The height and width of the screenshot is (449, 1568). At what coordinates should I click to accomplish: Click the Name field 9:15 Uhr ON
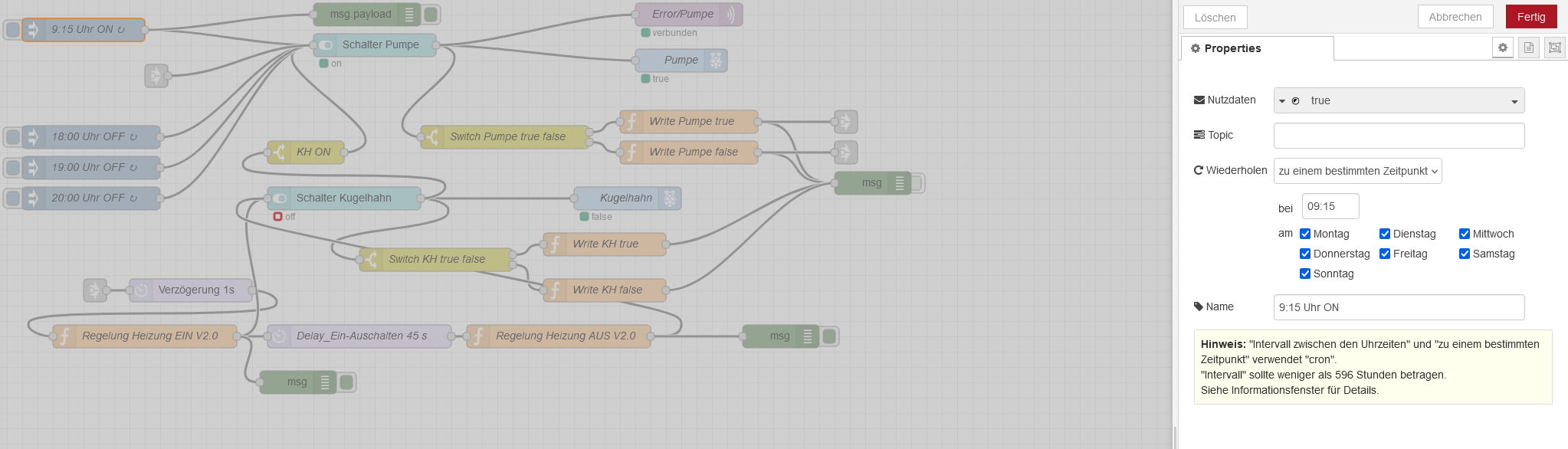tap(1399, 307)
